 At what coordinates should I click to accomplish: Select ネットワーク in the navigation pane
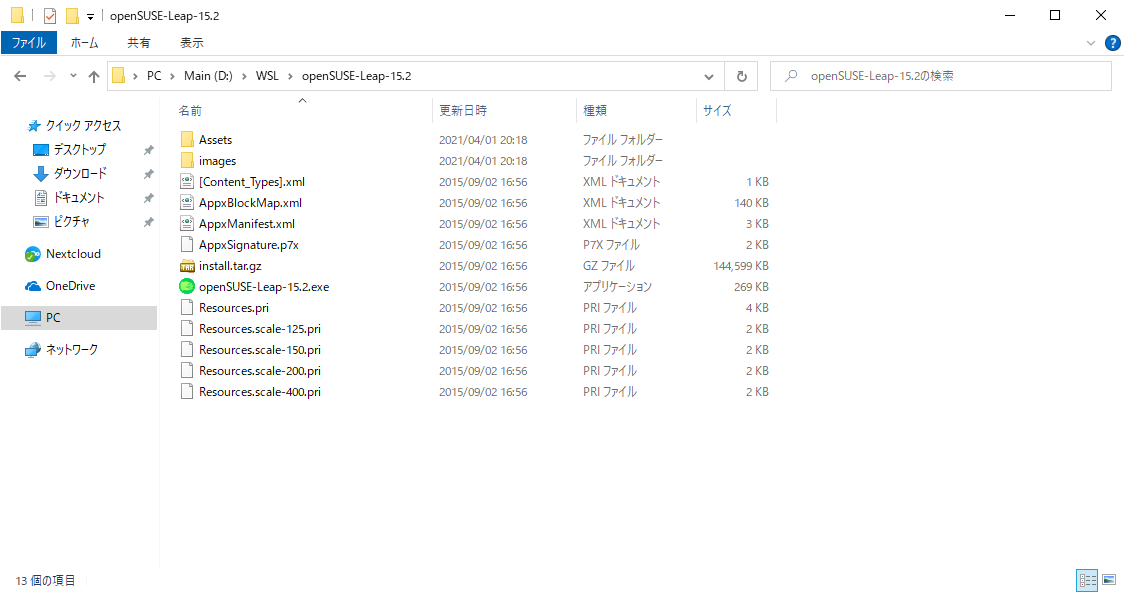click(x=72, y=350)
